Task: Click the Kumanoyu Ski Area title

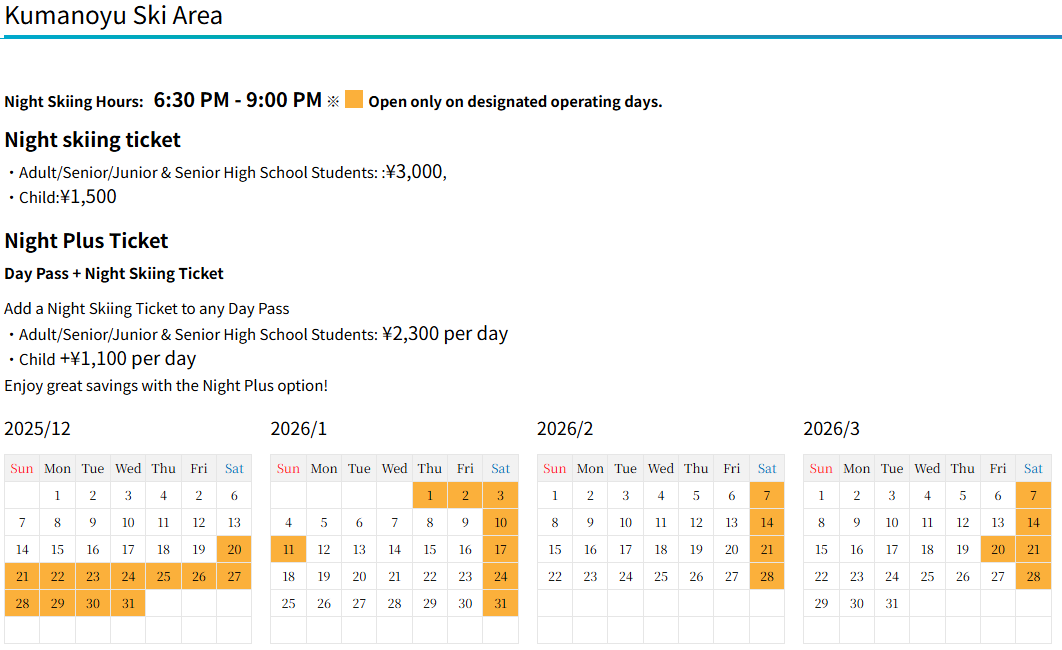Action: click(114, 16)
